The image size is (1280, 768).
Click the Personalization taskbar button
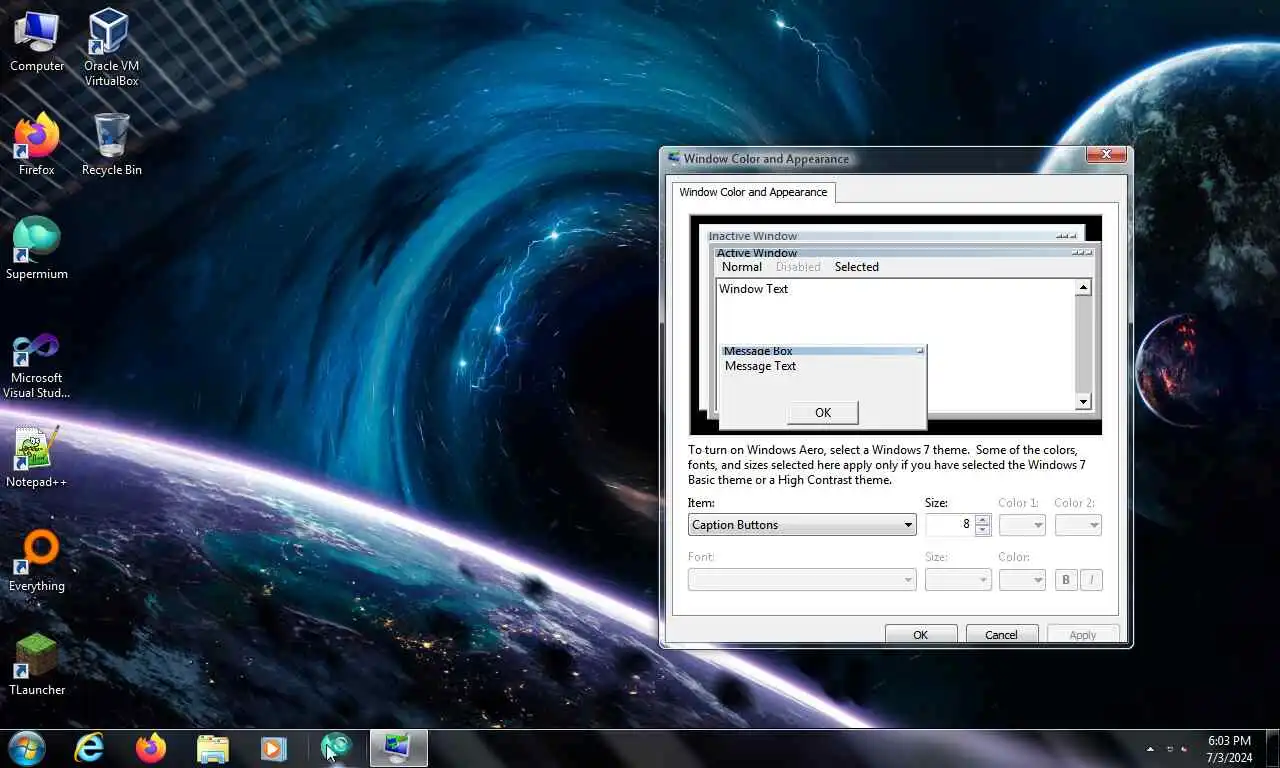[x=398, y=748]
